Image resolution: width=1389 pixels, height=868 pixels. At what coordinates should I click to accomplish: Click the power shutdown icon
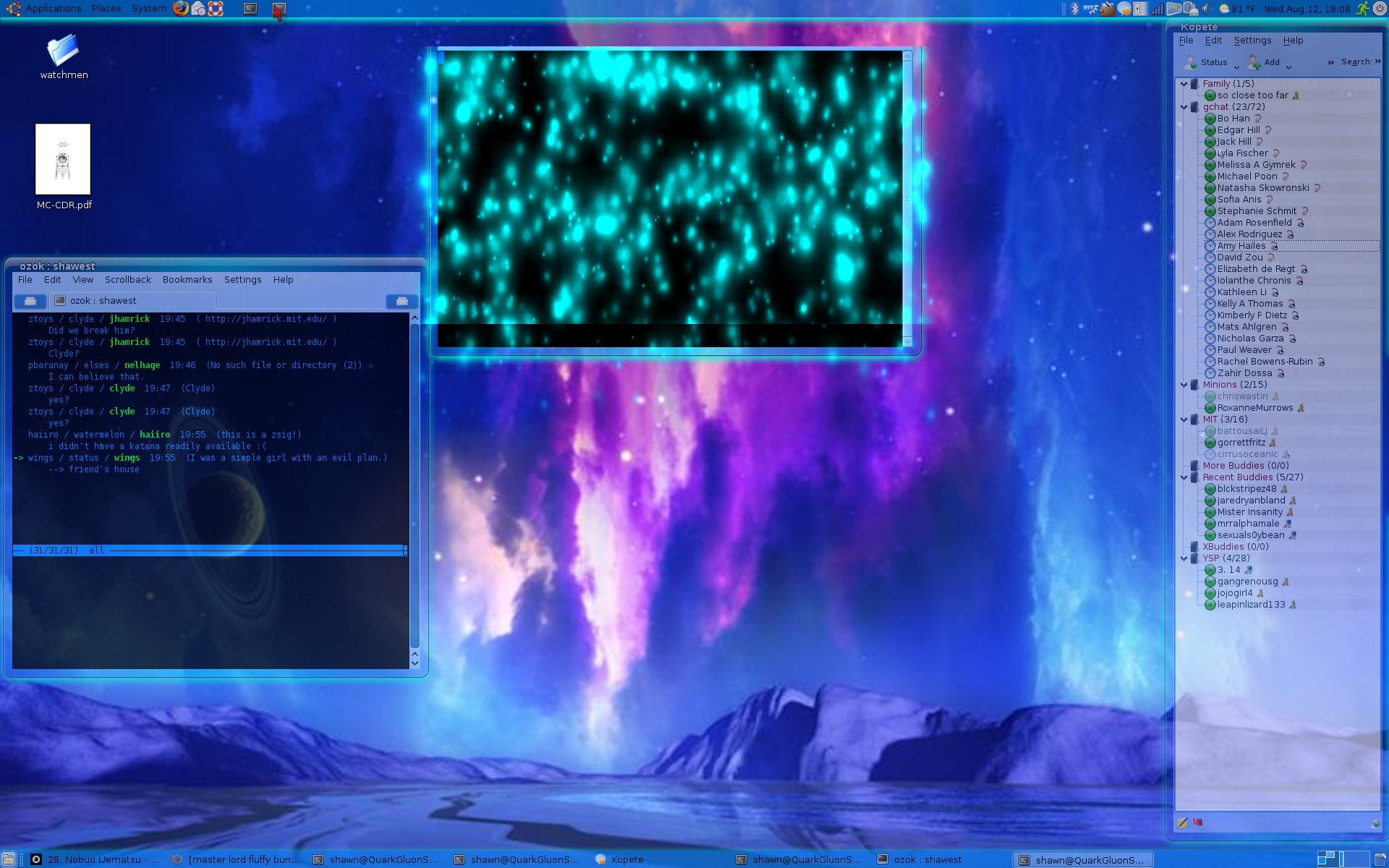pos(1380,9)
